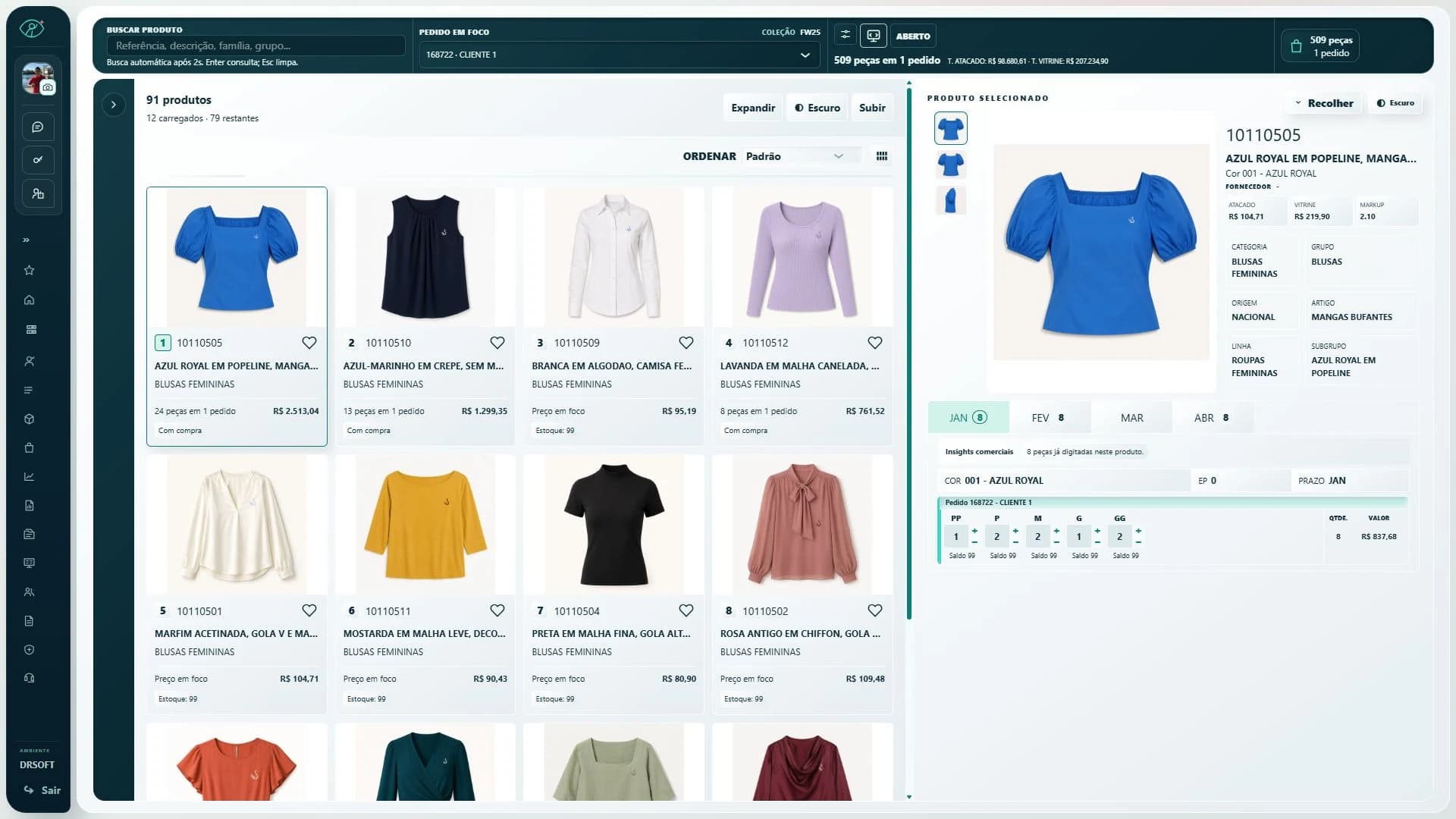Favorite product 10110512 with the heart

click(875, 343)
